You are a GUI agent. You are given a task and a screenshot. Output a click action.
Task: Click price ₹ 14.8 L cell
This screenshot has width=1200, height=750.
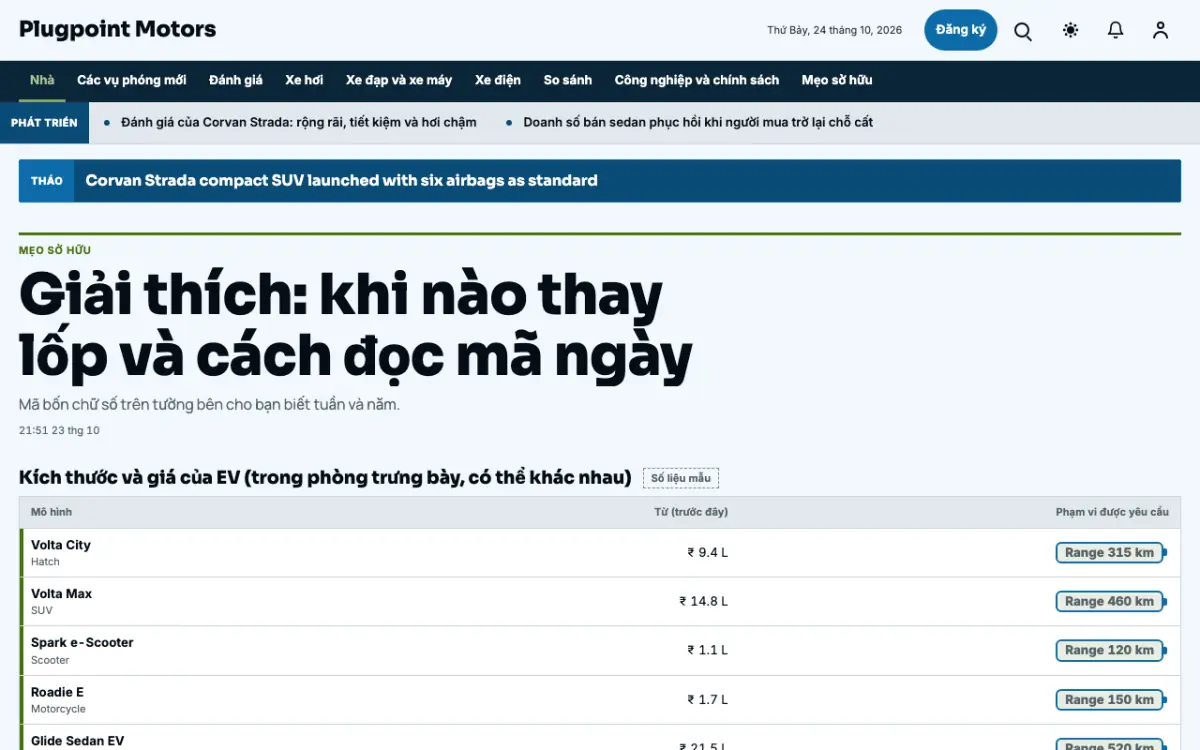coord(704,602)
